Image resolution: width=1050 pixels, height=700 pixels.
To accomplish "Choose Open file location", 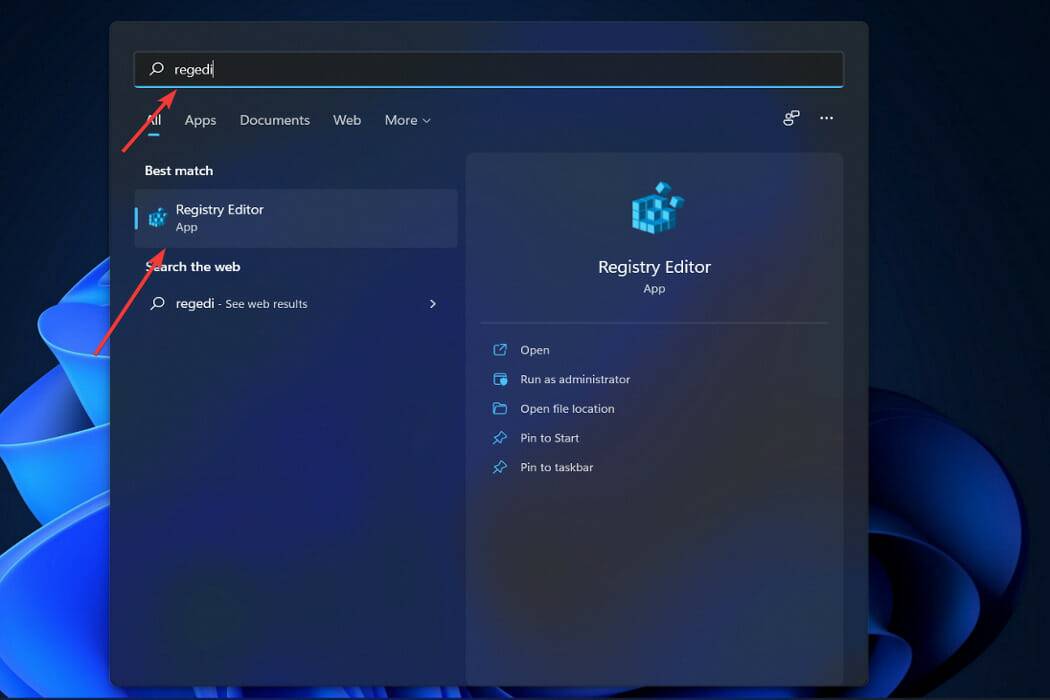I will [567, 409].
